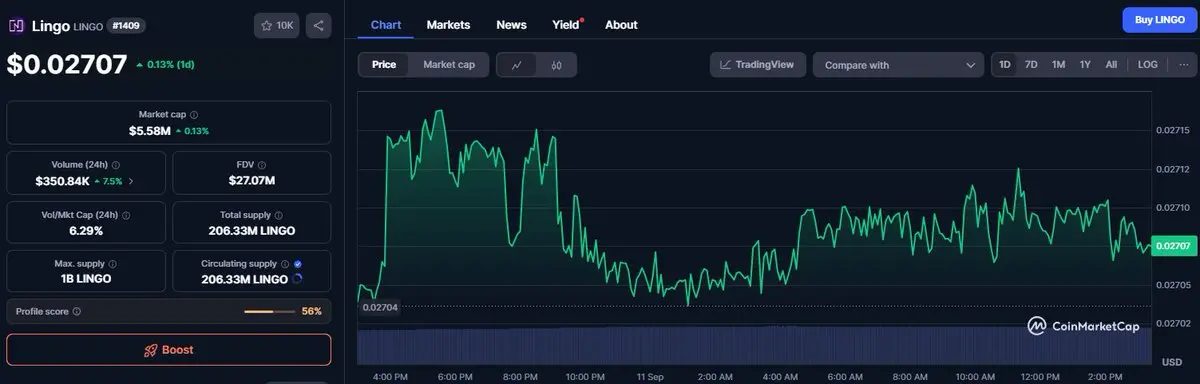1200x384 pixels.
Task: Click the $0.02707 price heading
Action: (67, 65)
